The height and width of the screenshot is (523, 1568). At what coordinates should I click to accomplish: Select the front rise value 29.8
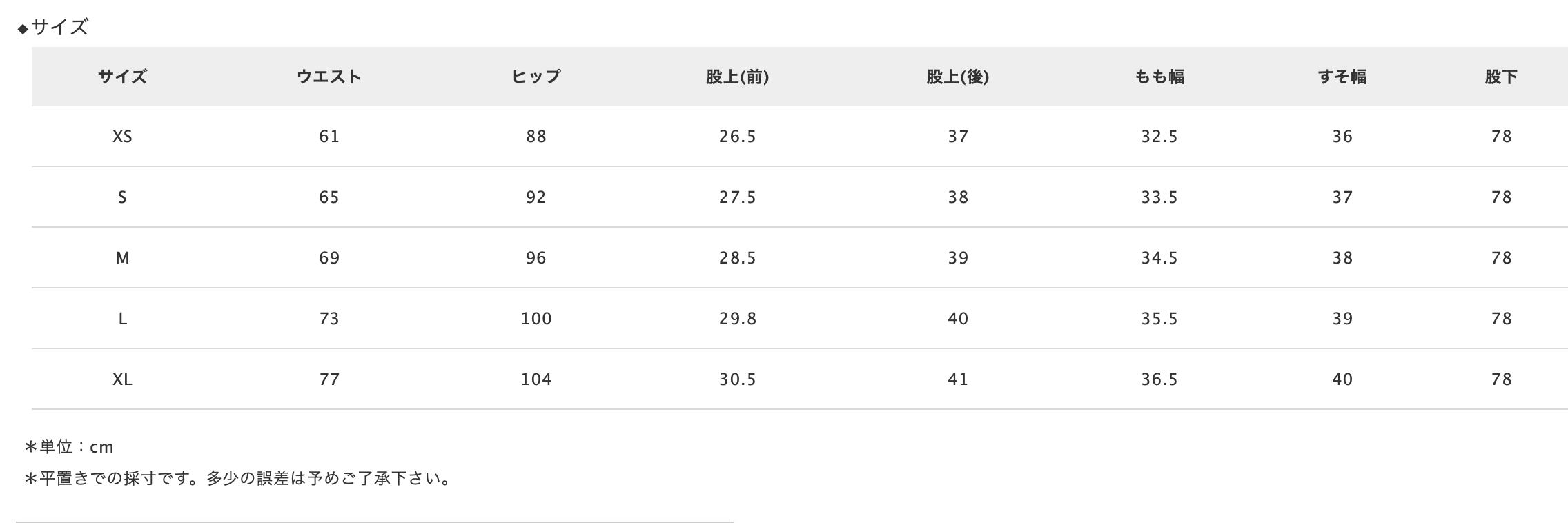click(x=737, y=319)
